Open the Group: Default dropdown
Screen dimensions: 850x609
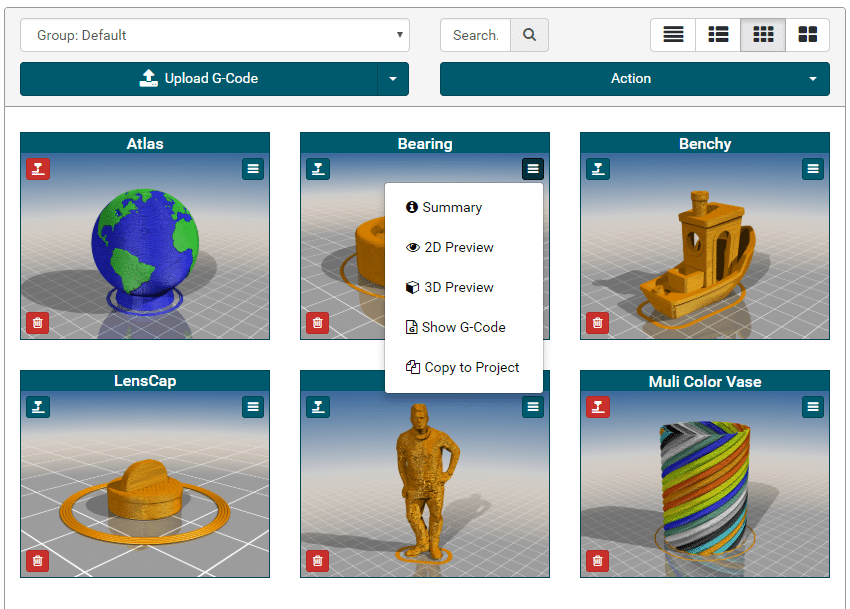[214, 35]
